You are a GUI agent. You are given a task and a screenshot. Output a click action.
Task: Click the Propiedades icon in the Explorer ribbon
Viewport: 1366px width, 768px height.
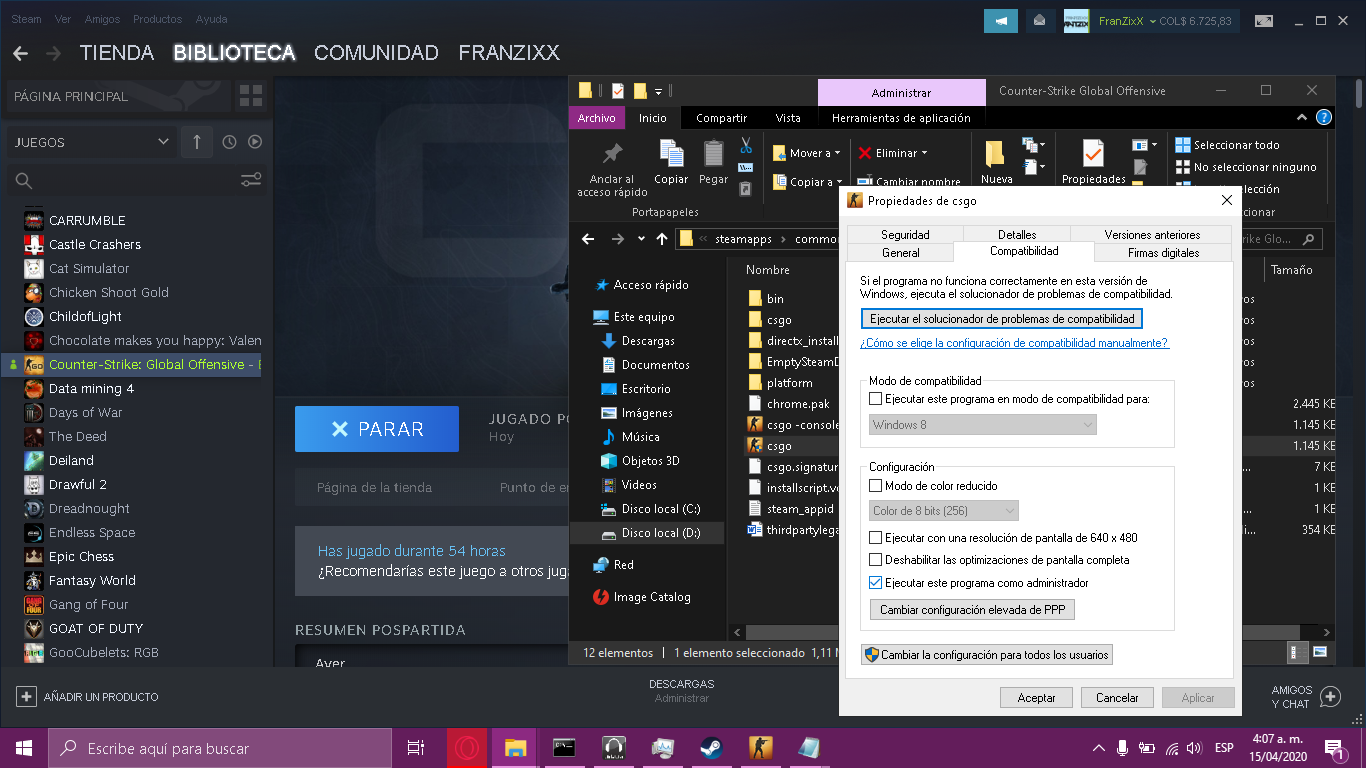pyautogui.click(x=1094, y=154)
